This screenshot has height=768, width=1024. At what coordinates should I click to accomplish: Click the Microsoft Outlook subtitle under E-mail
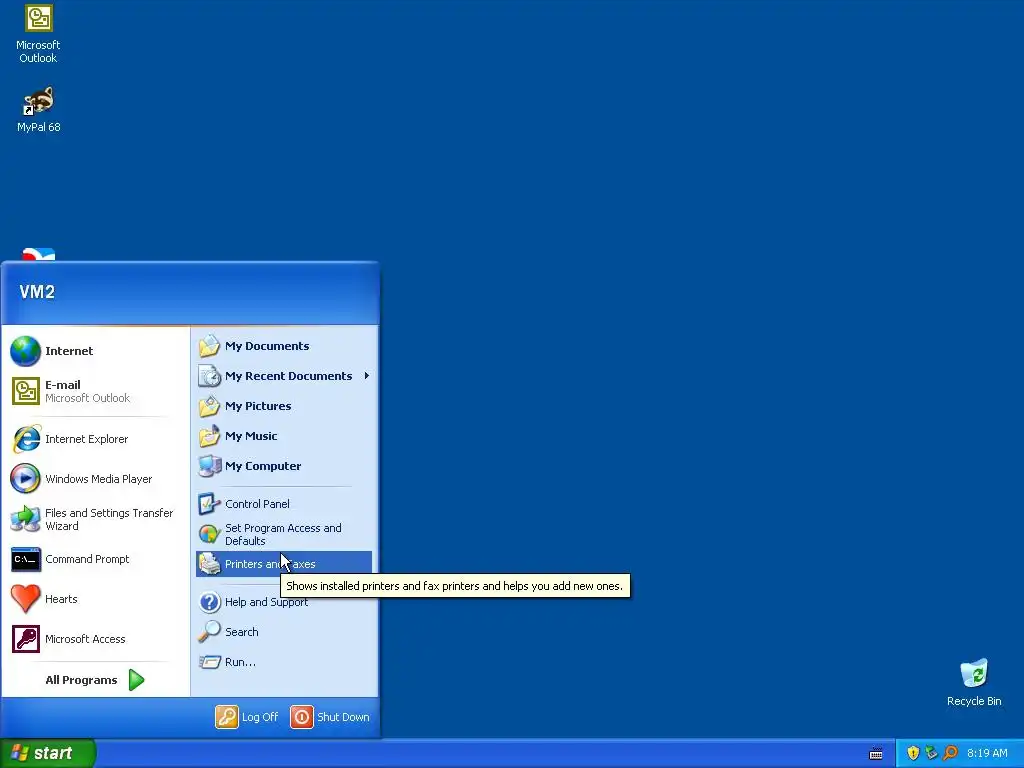88,398
